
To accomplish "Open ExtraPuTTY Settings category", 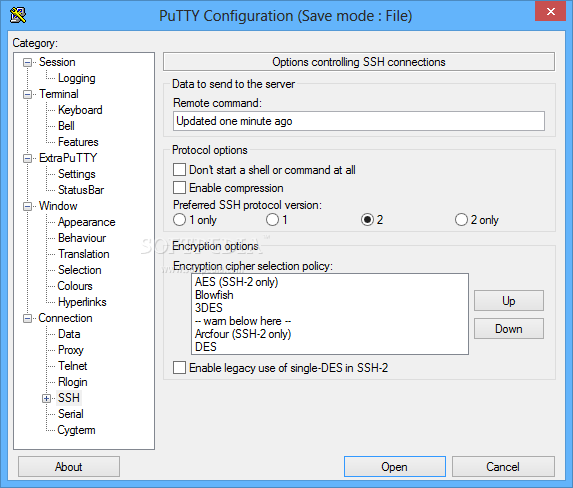I will (x=77, y=174).
